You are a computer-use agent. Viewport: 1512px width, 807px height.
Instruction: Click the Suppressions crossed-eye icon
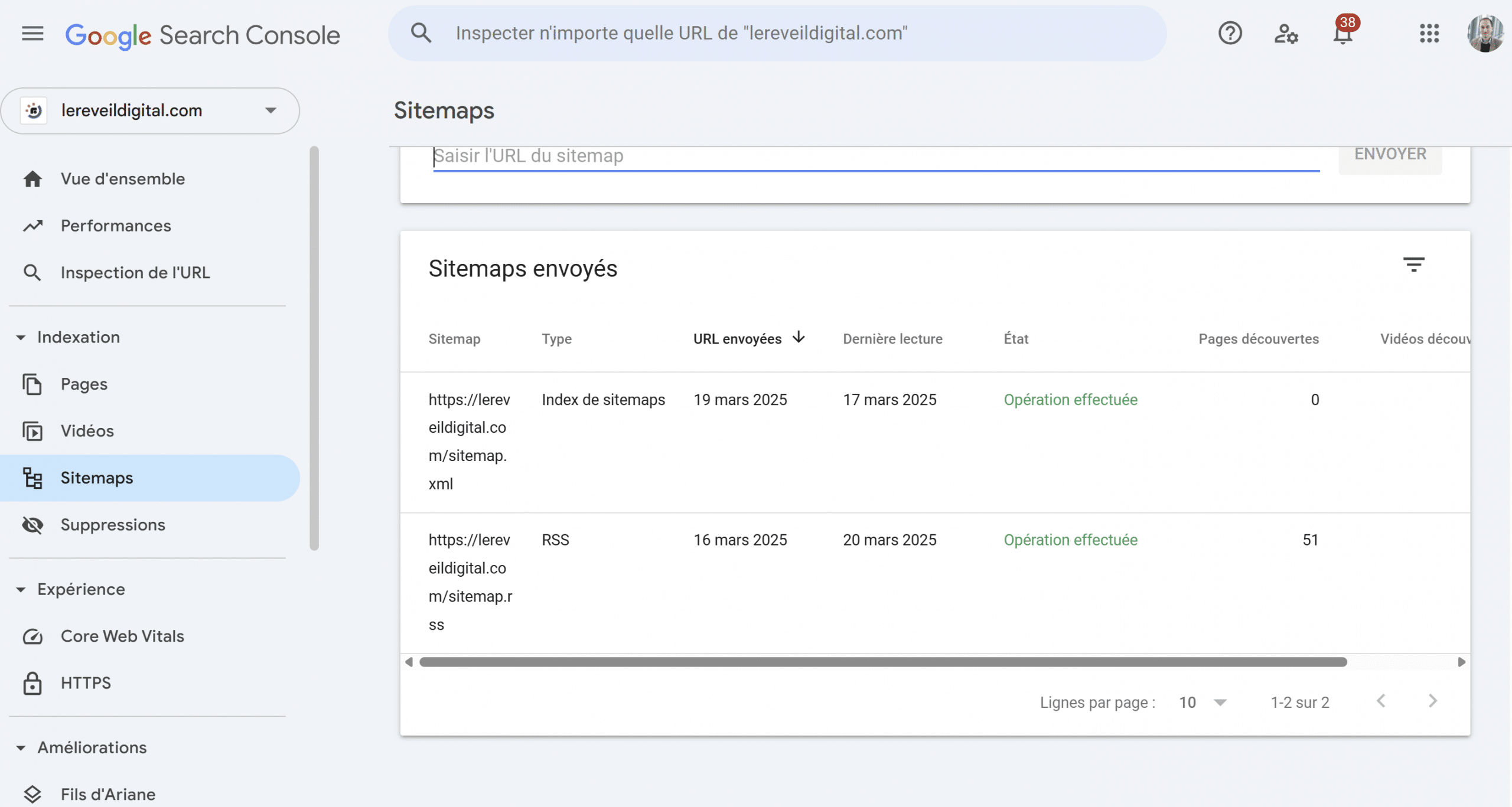[32, 525]
